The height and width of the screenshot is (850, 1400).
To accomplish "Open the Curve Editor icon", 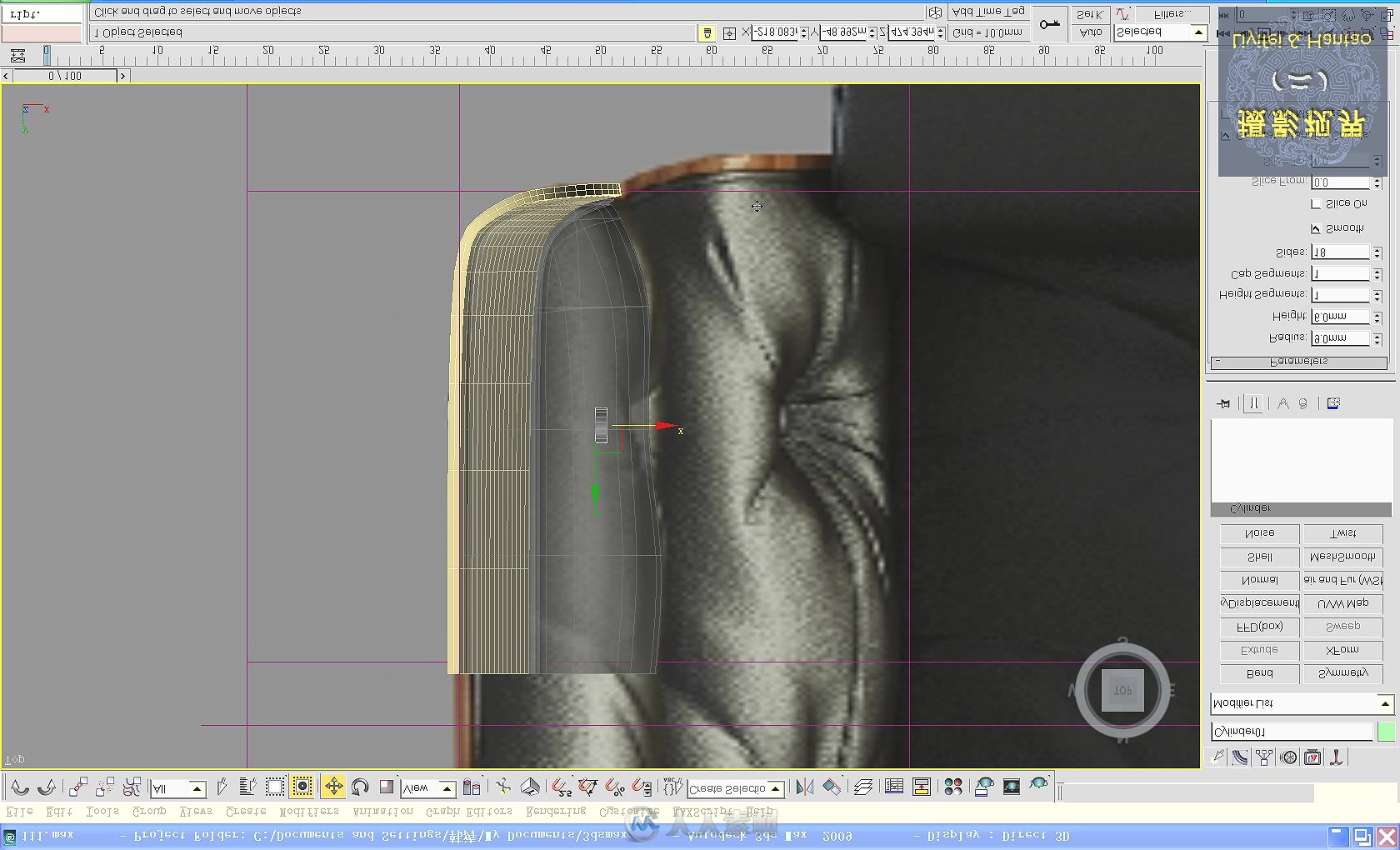I will pyautogui.click(x=894, y=787).
